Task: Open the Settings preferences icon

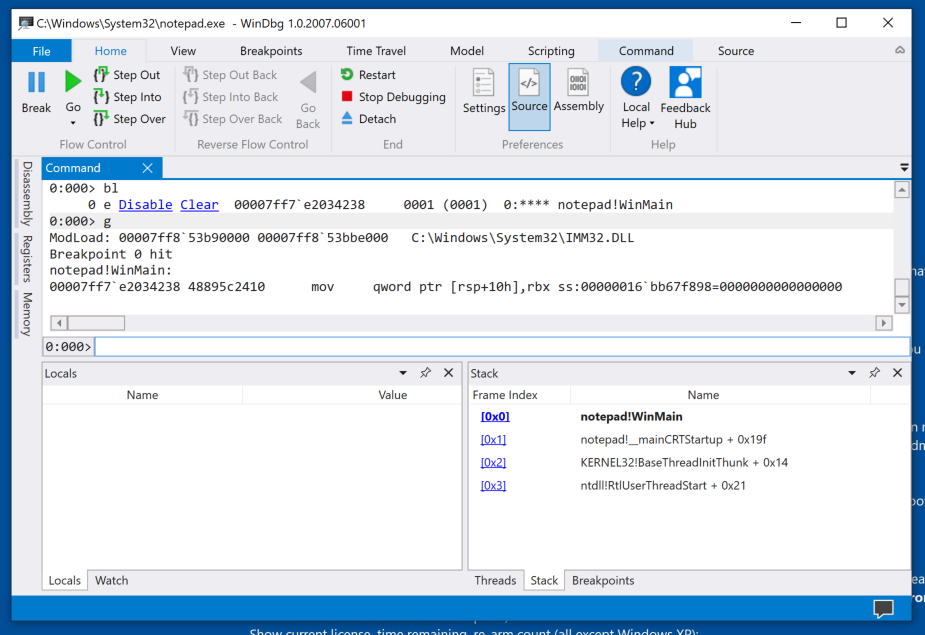Action: (x=484, y=84)
